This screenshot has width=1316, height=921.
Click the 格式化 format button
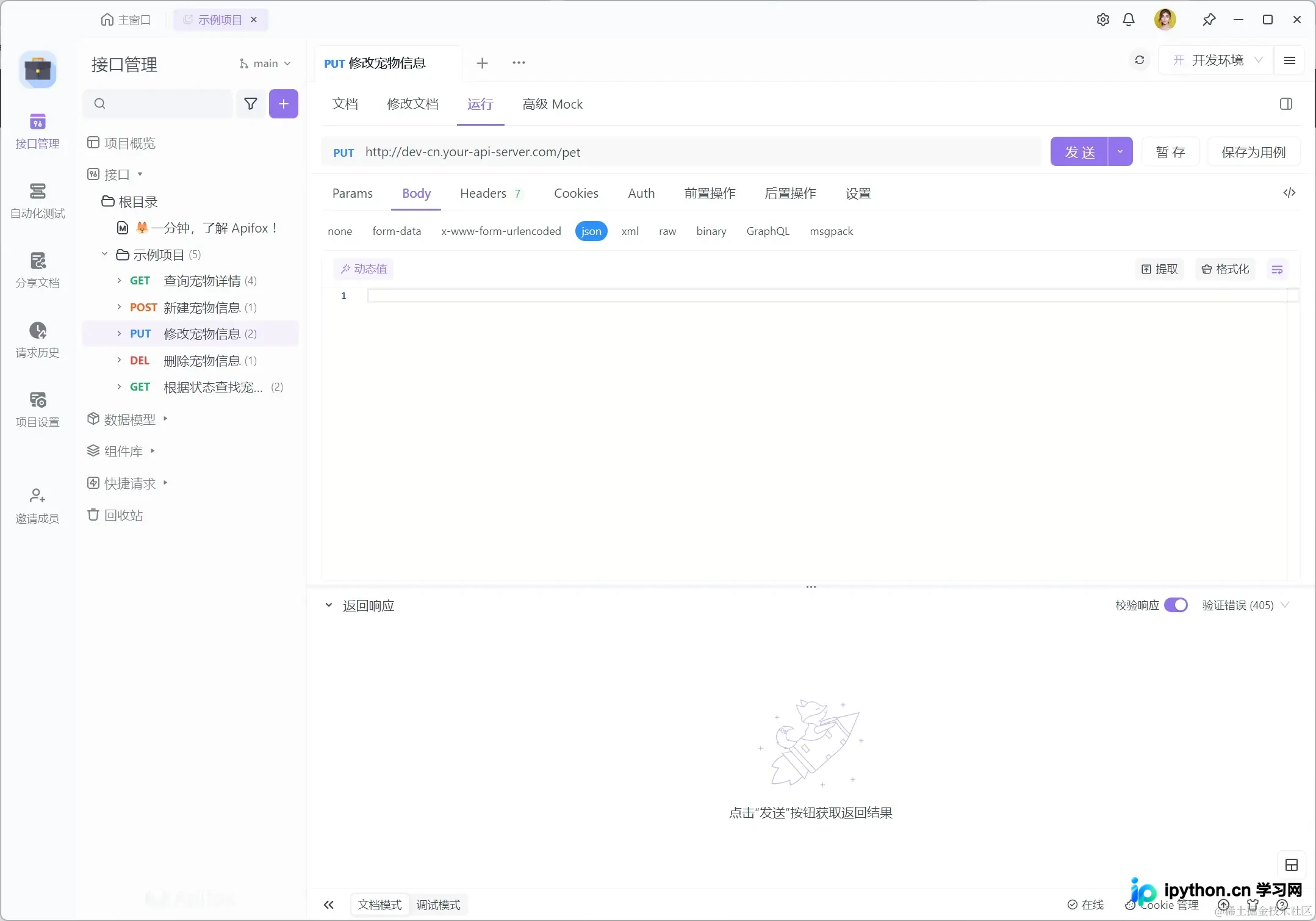tap(1225, 269)
